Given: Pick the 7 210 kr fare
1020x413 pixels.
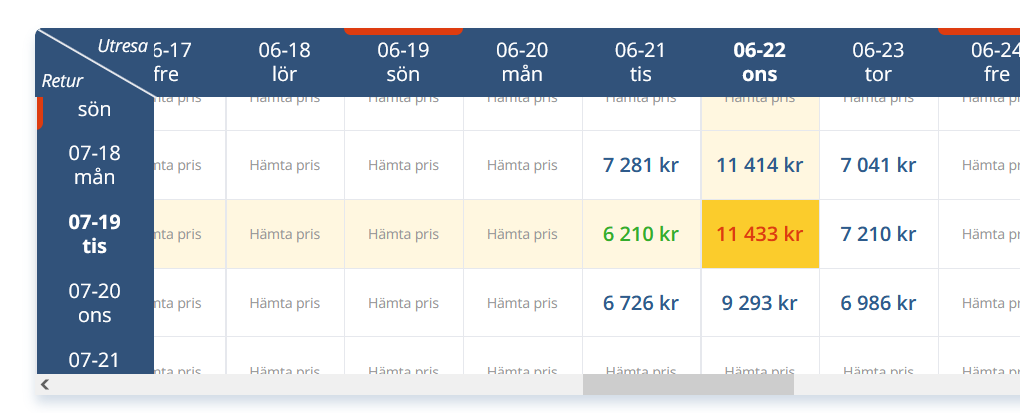Looking at the screenshot, I should 878,234.
